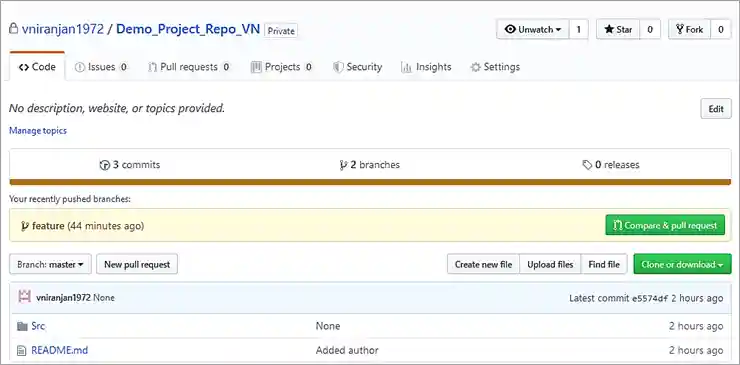
Task: View stargazers count next to Star
Action: tap(650, 29)
